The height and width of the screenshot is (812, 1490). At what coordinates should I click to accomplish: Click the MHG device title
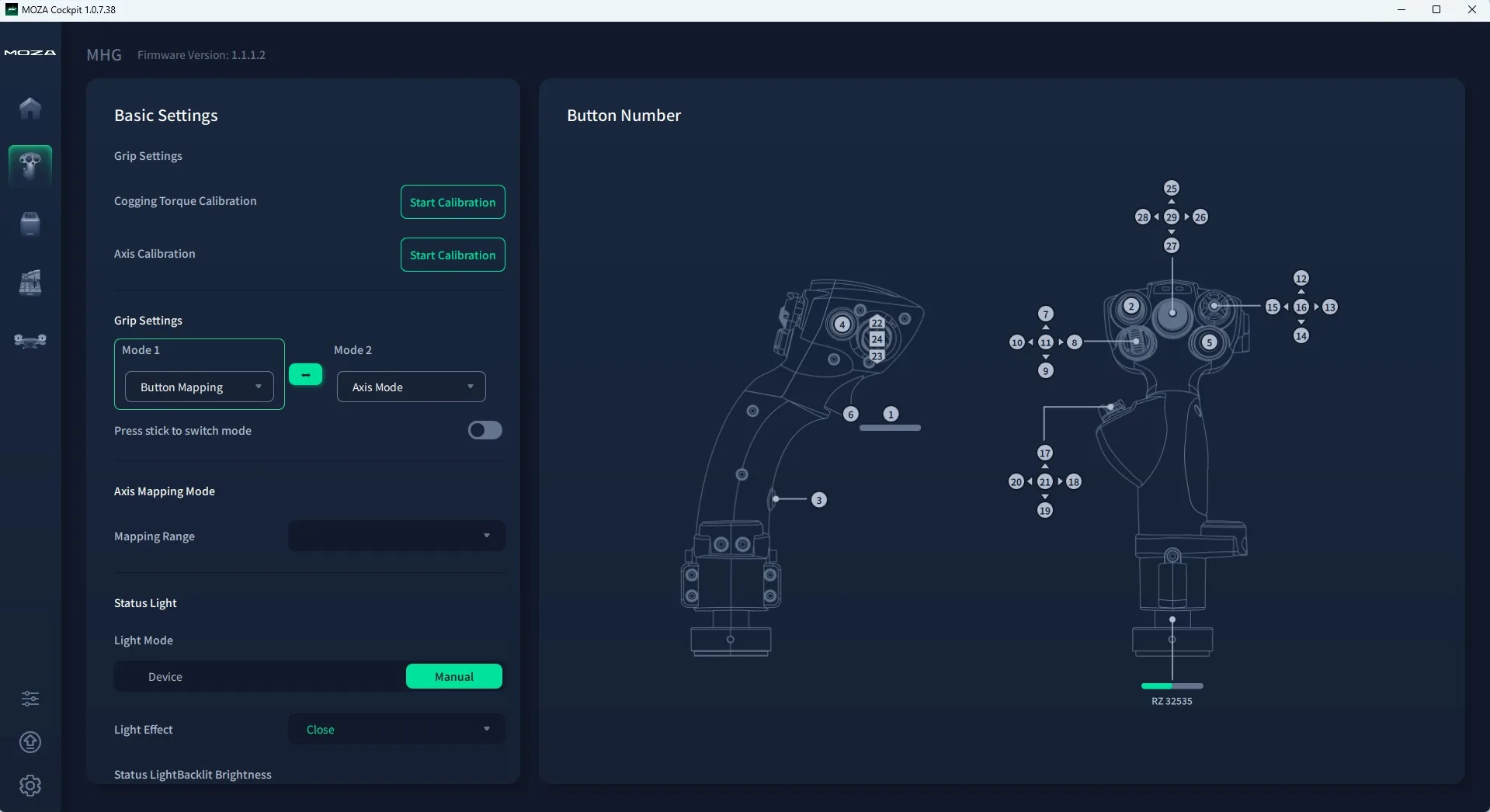click(x=104, y=55)
